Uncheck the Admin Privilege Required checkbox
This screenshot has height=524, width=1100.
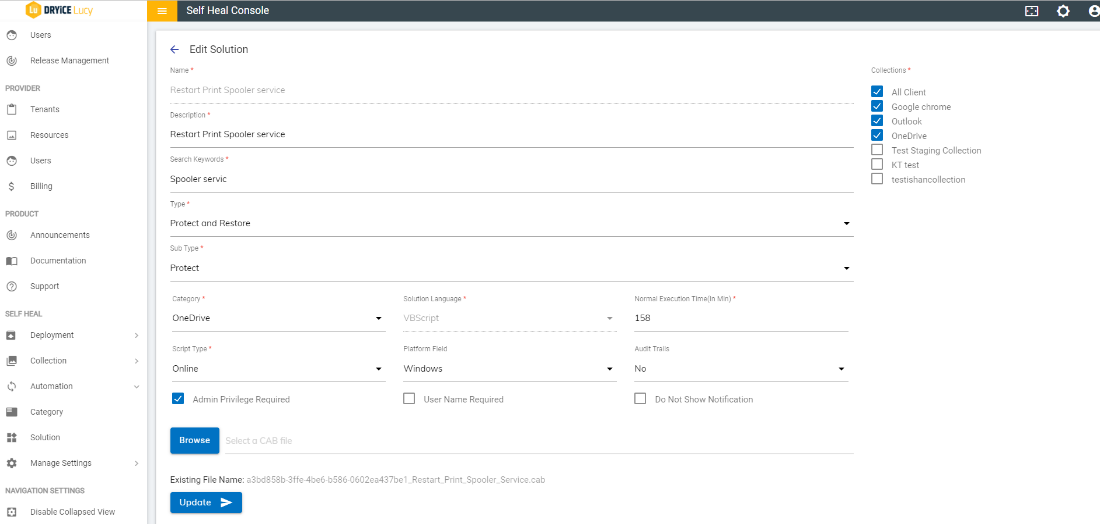(x=178, y=399)
